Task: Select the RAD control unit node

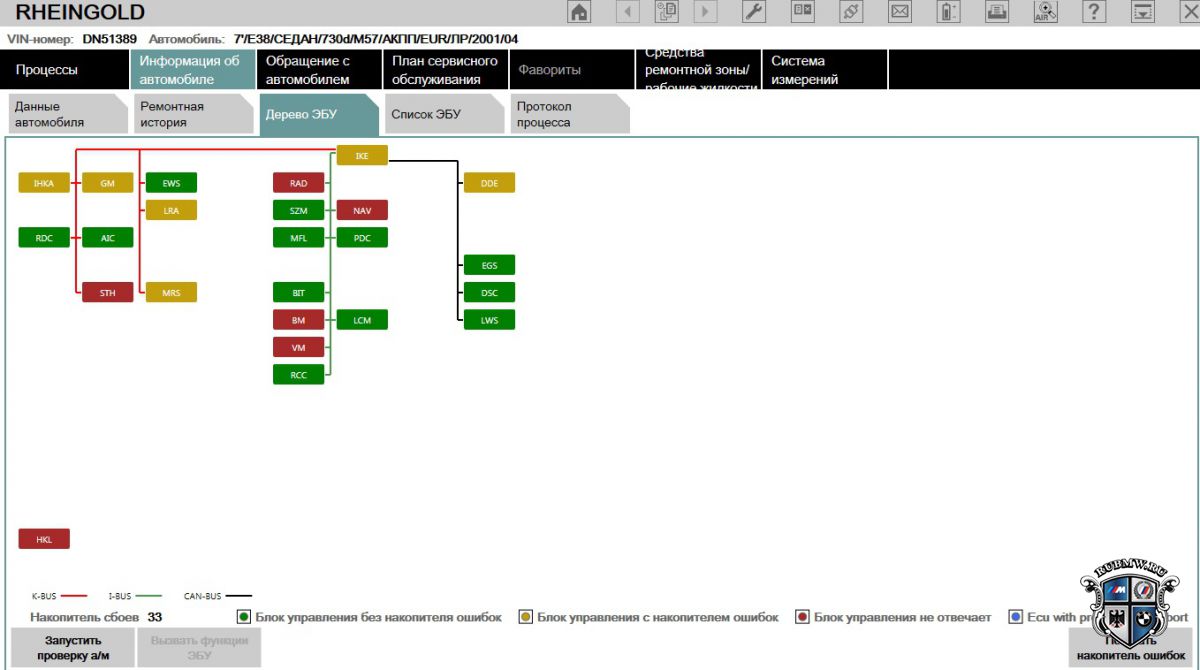Action: [x=299, y=183]
